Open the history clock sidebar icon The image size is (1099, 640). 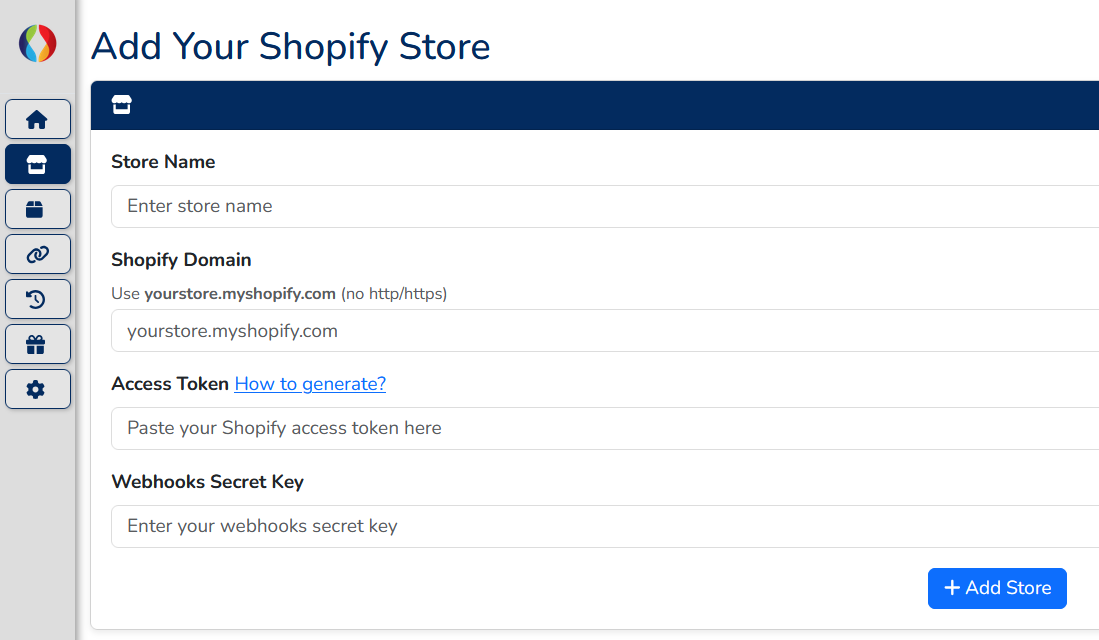pos(38,299)
